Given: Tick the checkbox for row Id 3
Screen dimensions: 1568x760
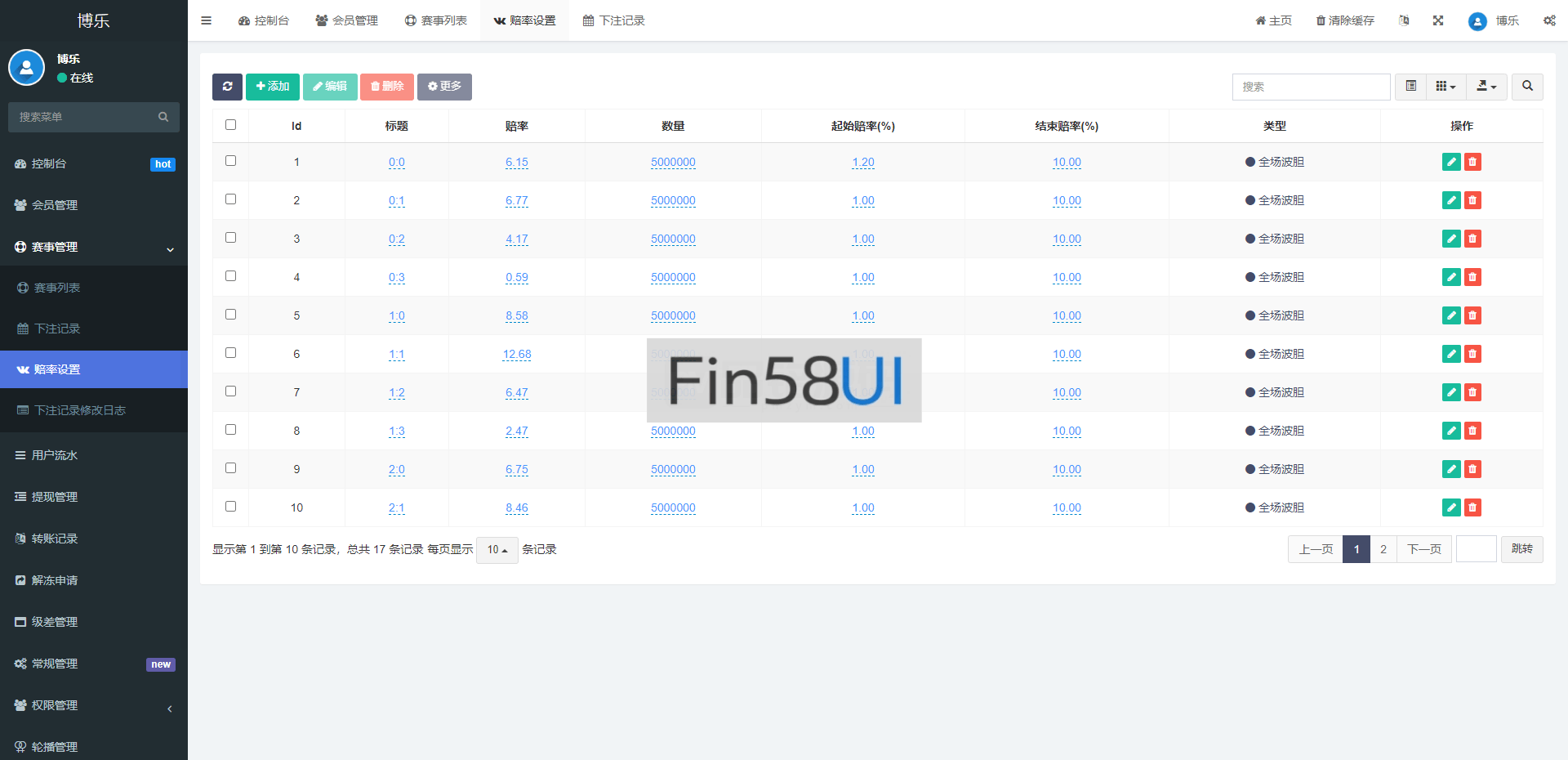Looking at the screenshot, I should 230,238.
